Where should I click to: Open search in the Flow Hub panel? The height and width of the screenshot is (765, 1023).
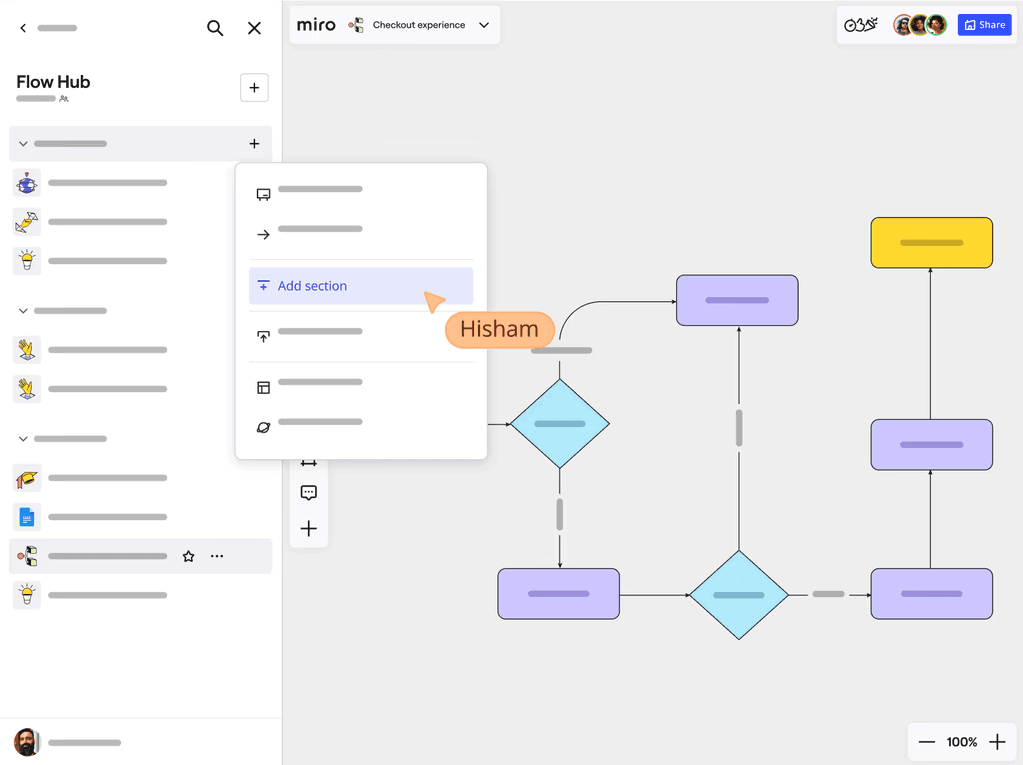[x=215, y=27]
